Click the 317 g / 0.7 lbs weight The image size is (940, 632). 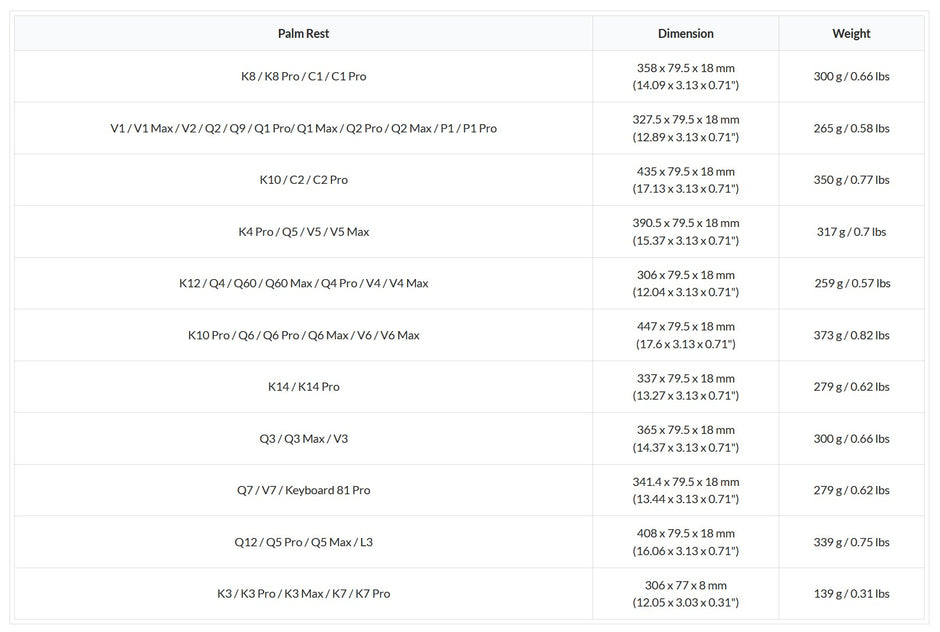point(851,232)
